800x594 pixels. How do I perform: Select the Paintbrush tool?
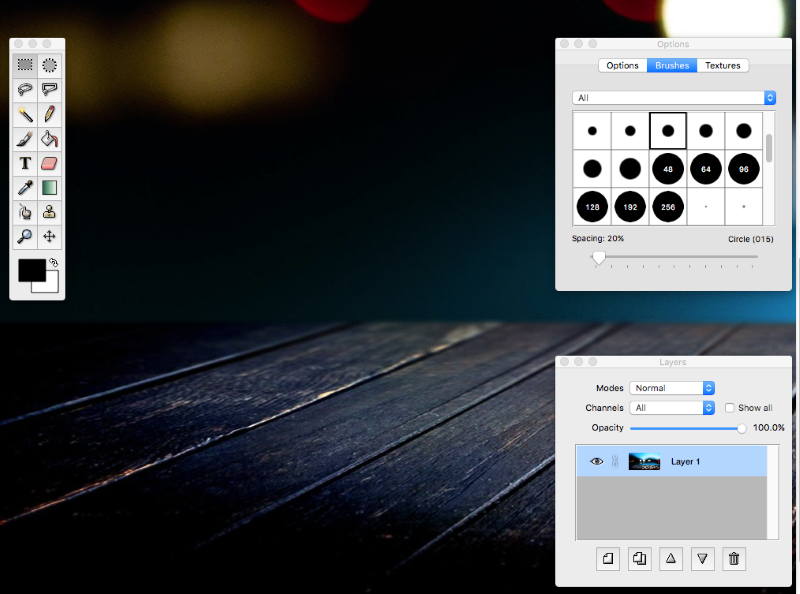(25, 138)
